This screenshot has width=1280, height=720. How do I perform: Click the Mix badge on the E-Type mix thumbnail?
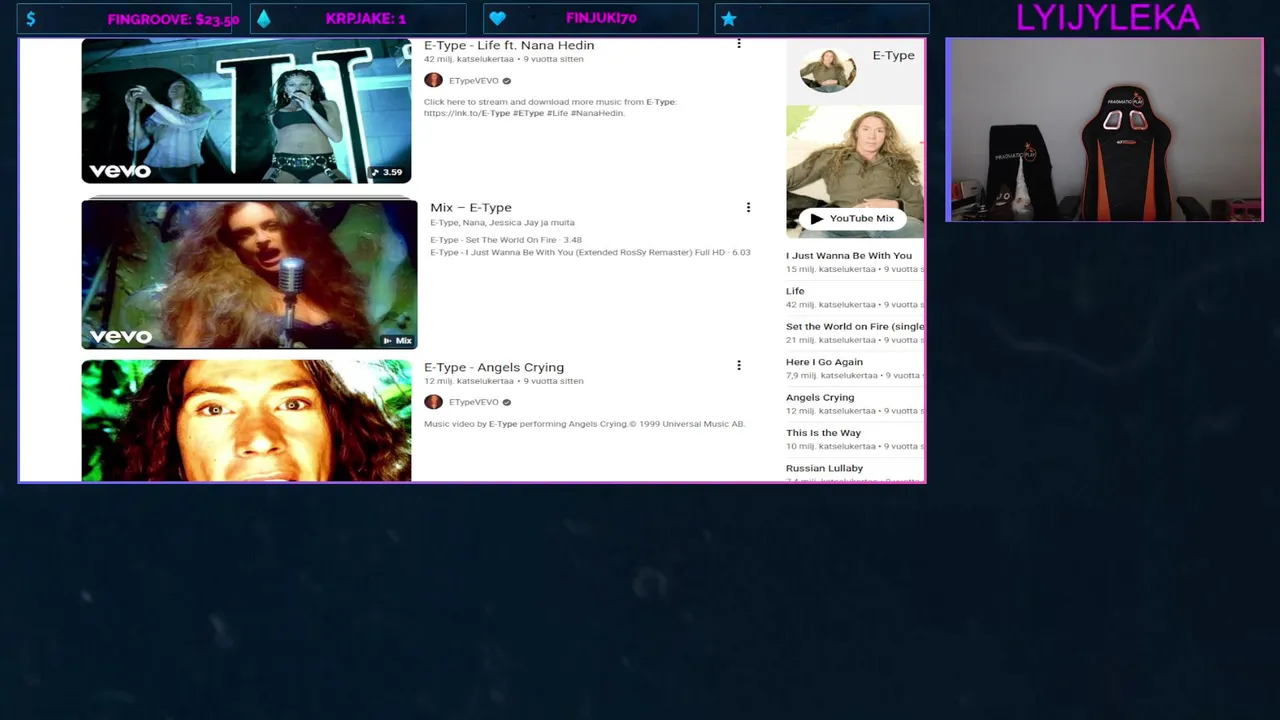coord(398,341)
